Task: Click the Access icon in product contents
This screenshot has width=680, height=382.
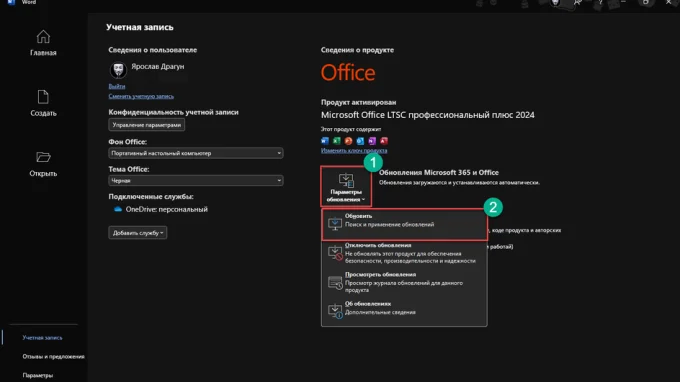Action: tap(384, 140)
